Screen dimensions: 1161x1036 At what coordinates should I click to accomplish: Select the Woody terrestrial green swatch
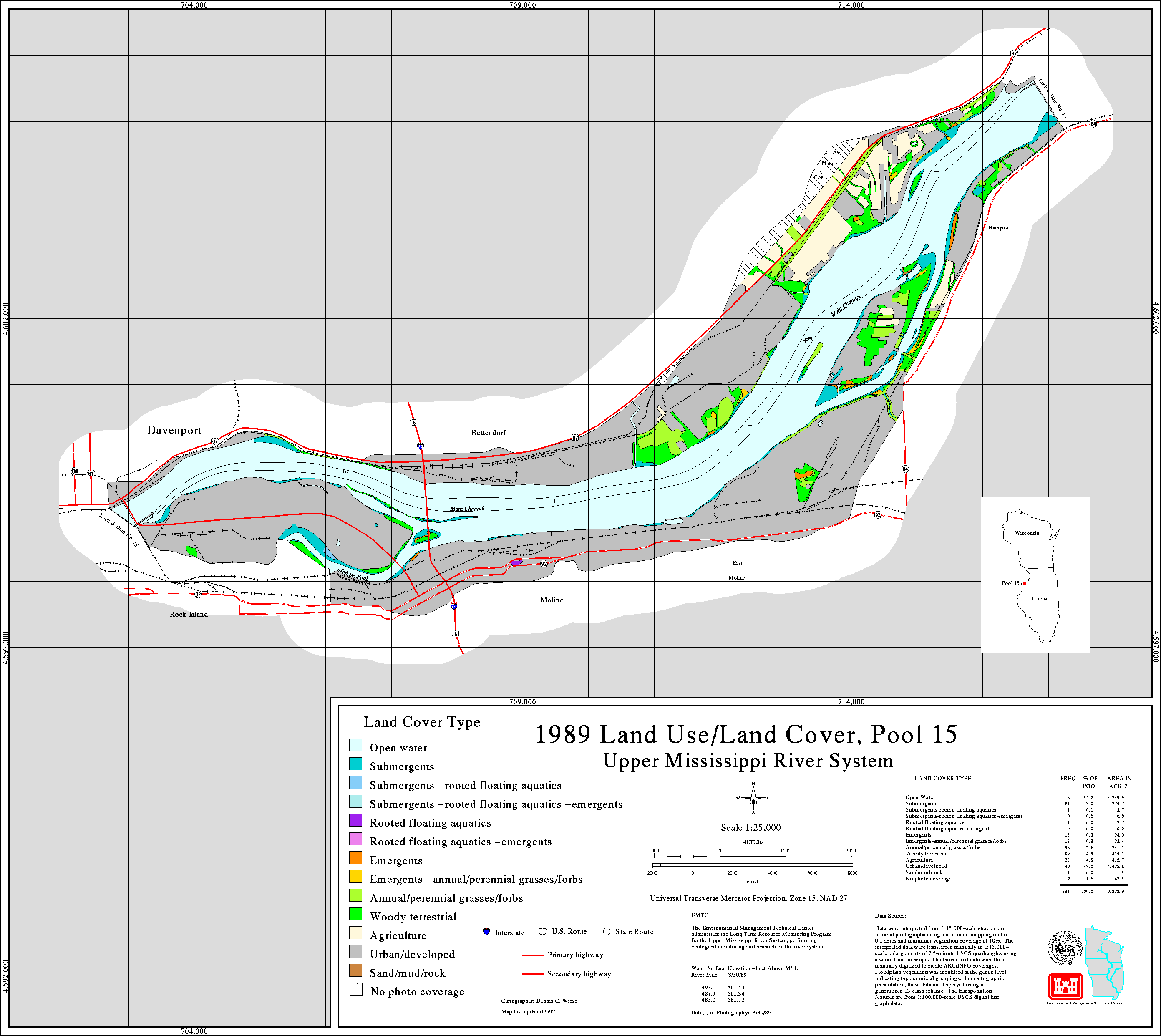pyautogui.click(x=356, y=914)
